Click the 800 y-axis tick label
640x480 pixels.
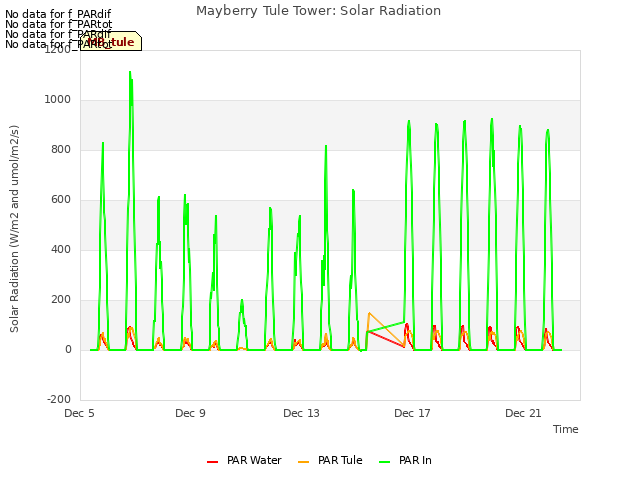61,149
